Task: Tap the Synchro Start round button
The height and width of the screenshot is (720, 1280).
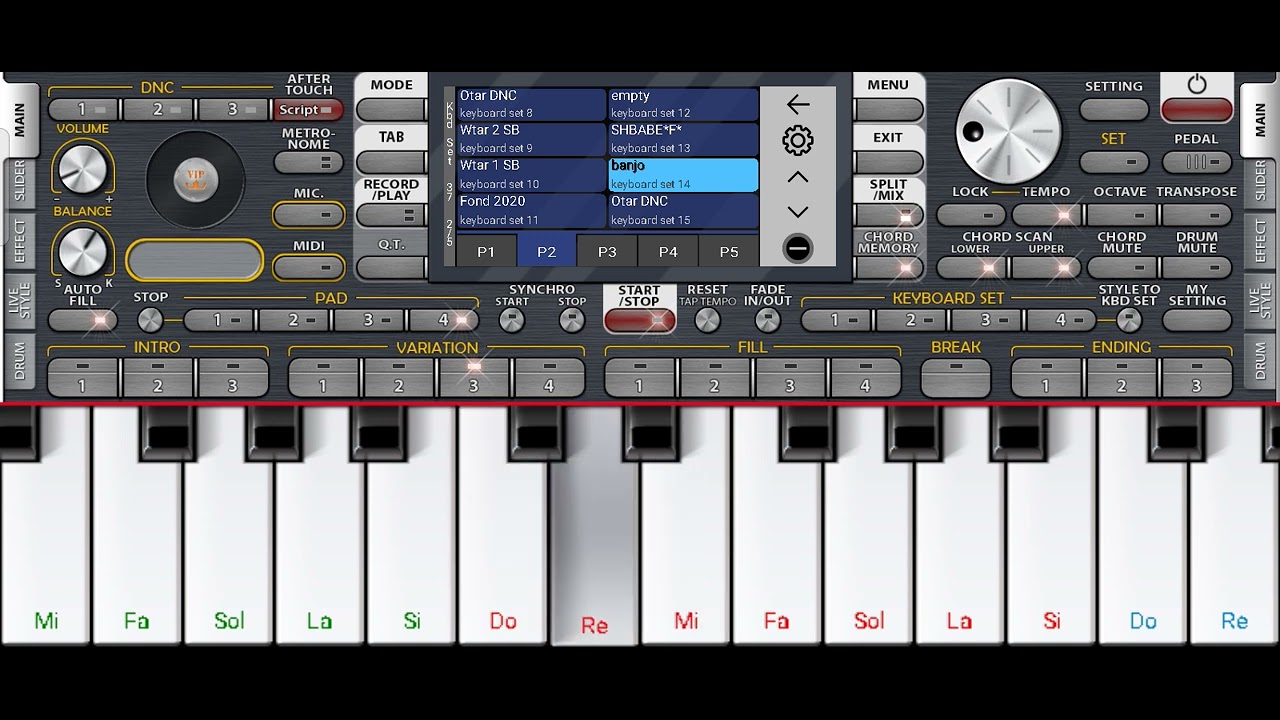Action: [512, 320]
